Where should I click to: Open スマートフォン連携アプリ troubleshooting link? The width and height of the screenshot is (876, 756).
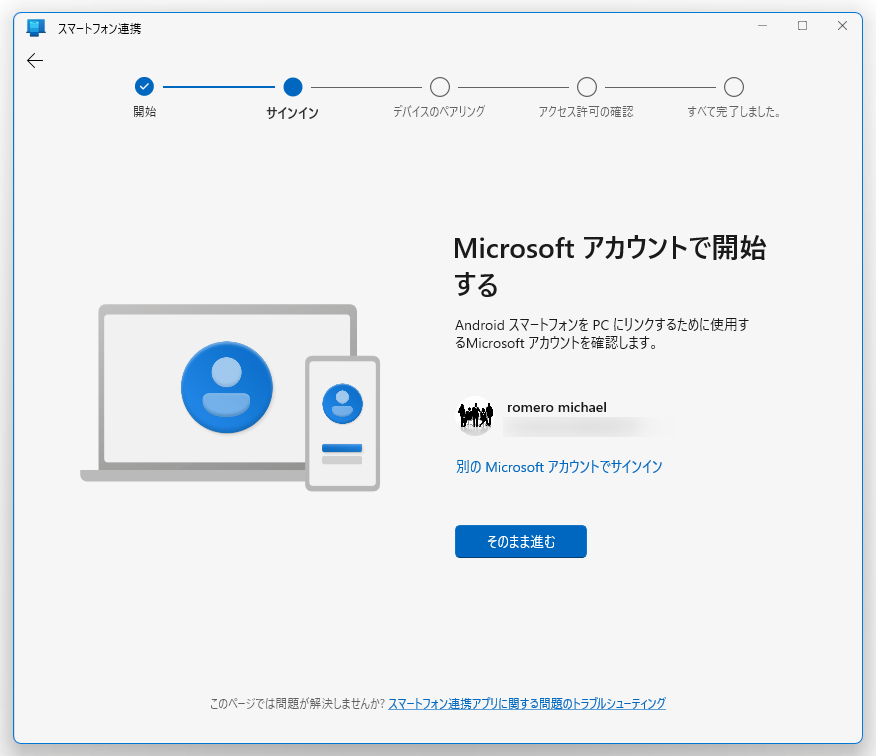(x=527, y=703)
